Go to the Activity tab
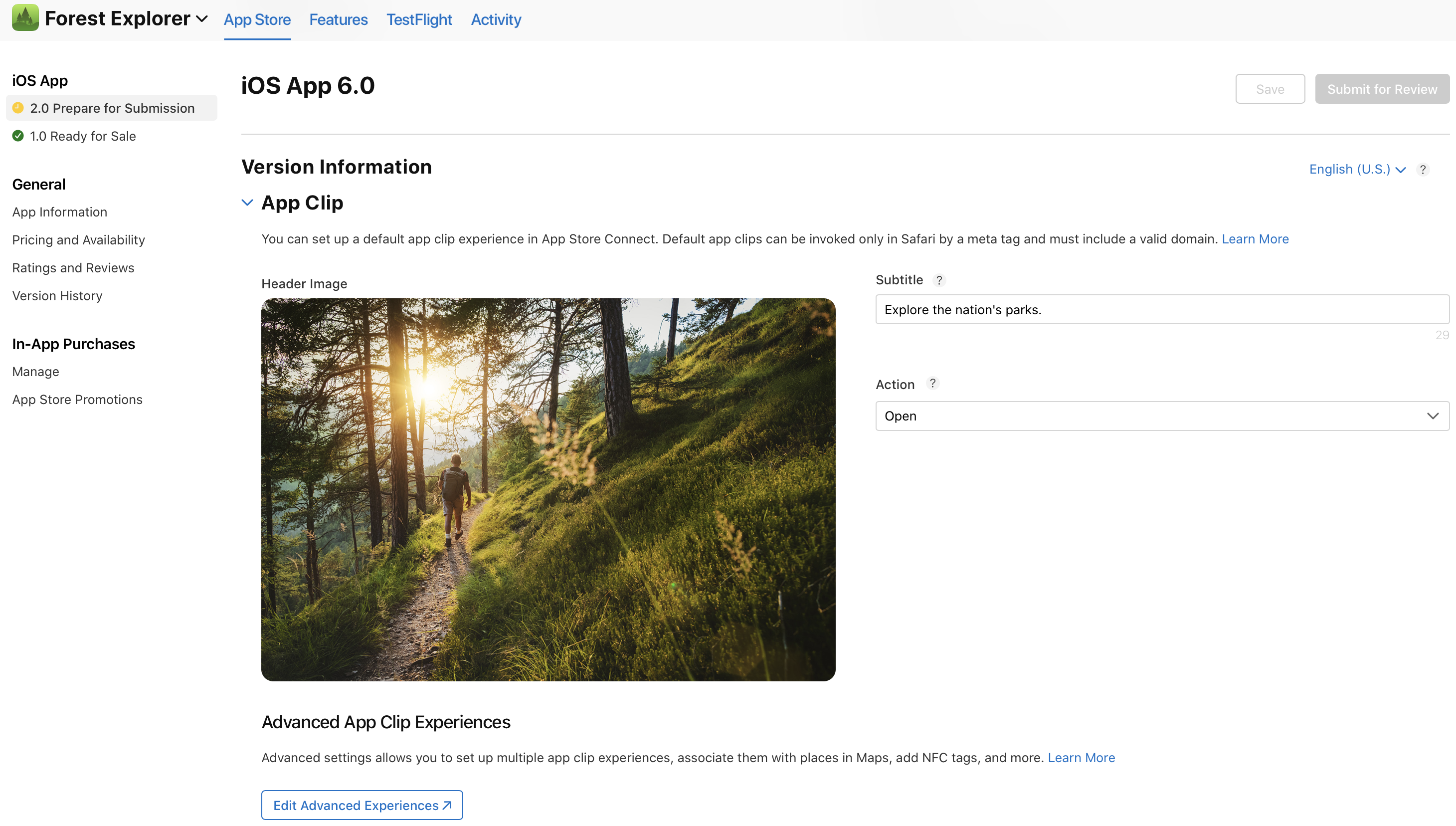Screen dimensions: 1456x826 [496, 20]
